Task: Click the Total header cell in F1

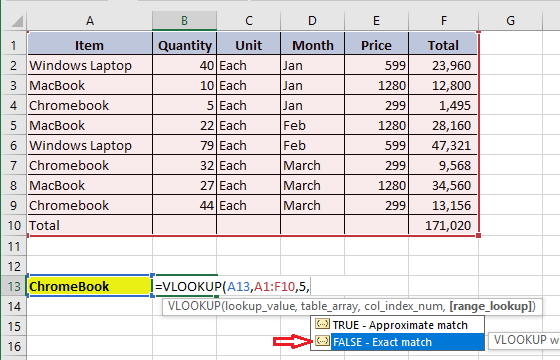Action: click(x=443, y=45)
